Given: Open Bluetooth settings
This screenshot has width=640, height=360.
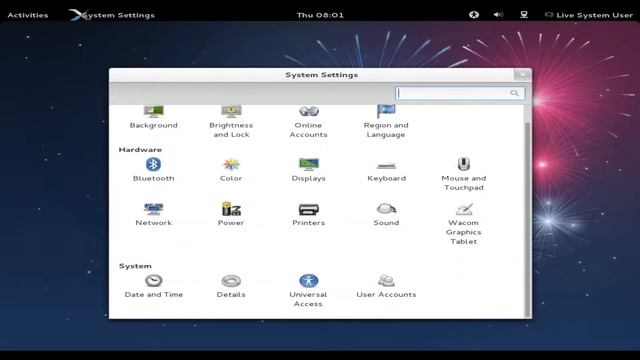Looking at the screenshot, I should pyautogui.click(x=153, y=169).
